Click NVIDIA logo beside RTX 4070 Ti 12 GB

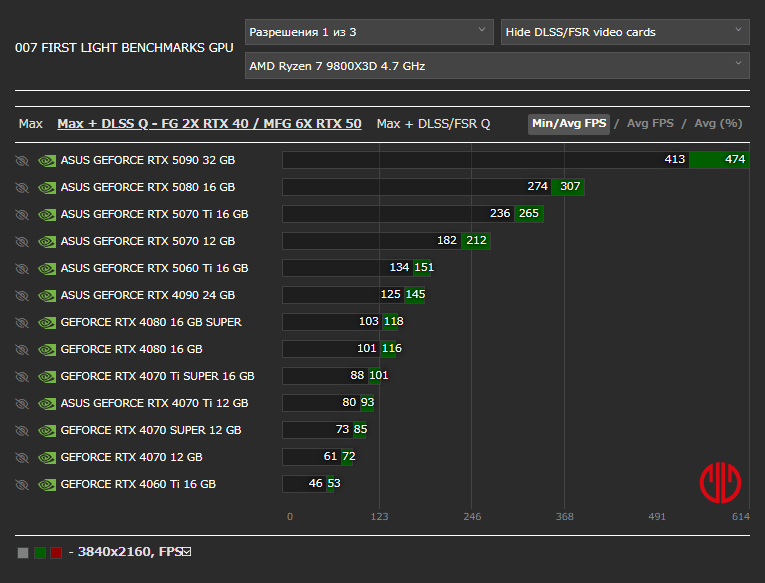coord(47,403)
